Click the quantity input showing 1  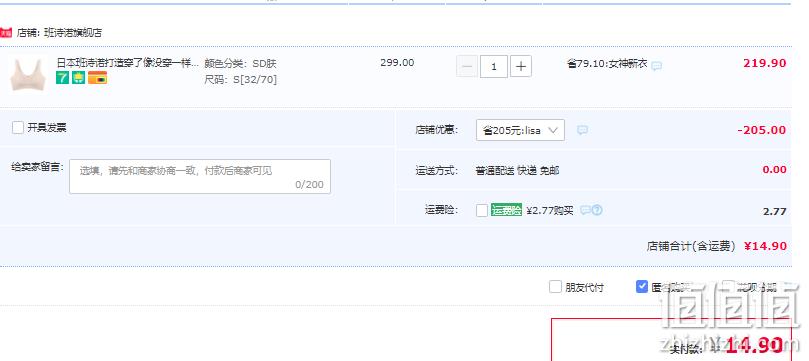coord(494,67)
